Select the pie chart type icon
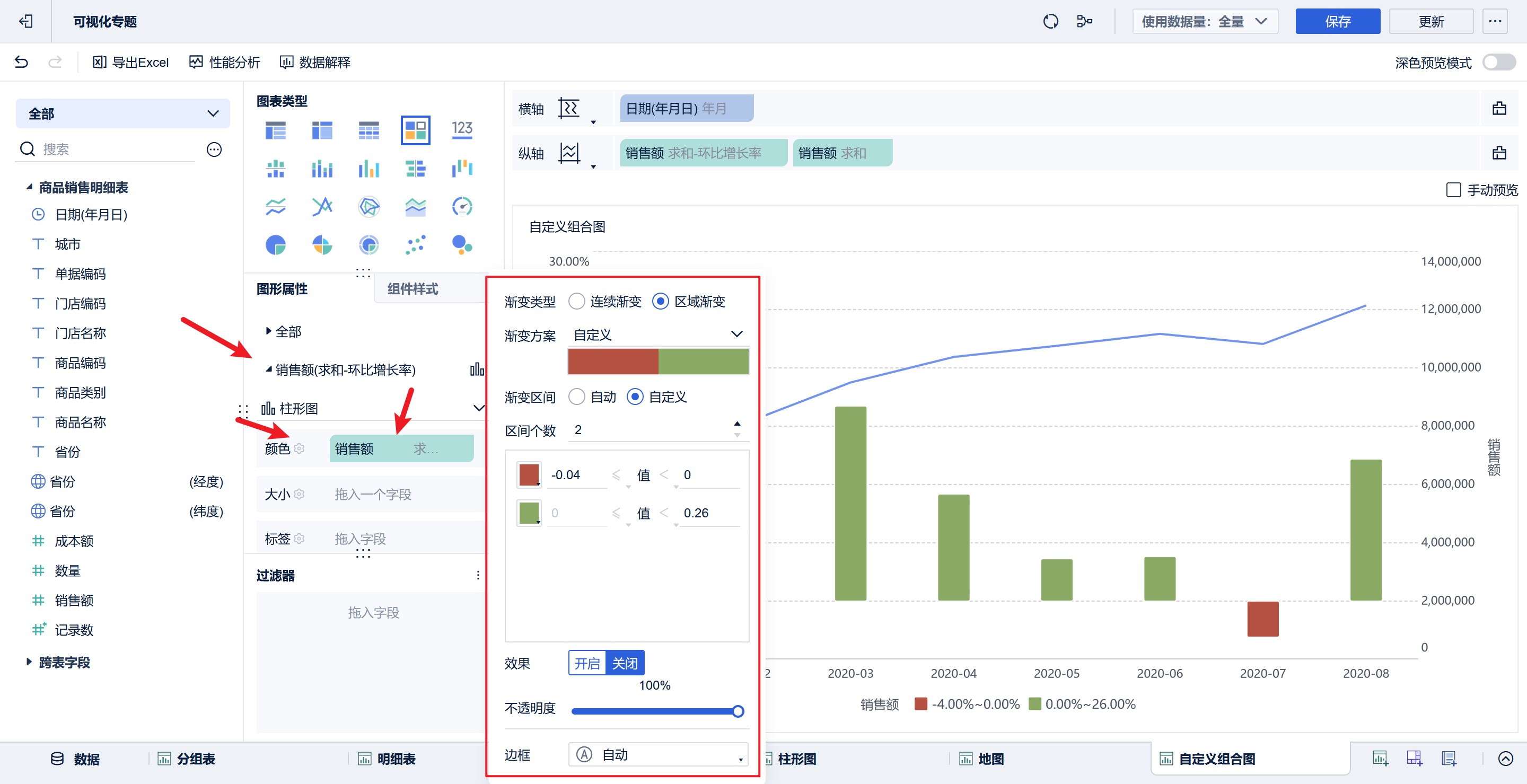1527x784 pixels. (x=275, y=244)
